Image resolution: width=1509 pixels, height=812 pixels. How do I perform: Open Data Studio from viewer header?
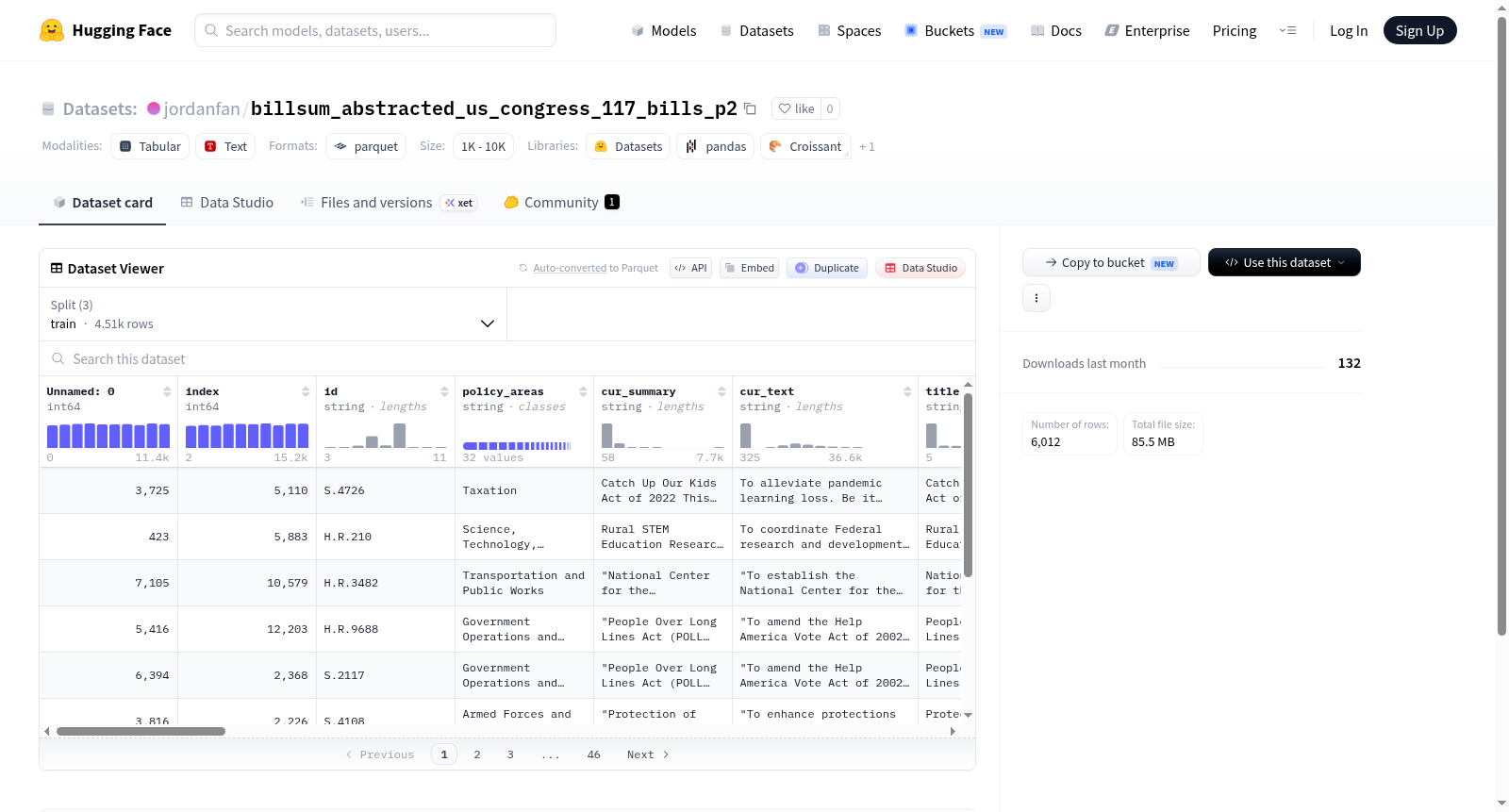click(920, 268)
